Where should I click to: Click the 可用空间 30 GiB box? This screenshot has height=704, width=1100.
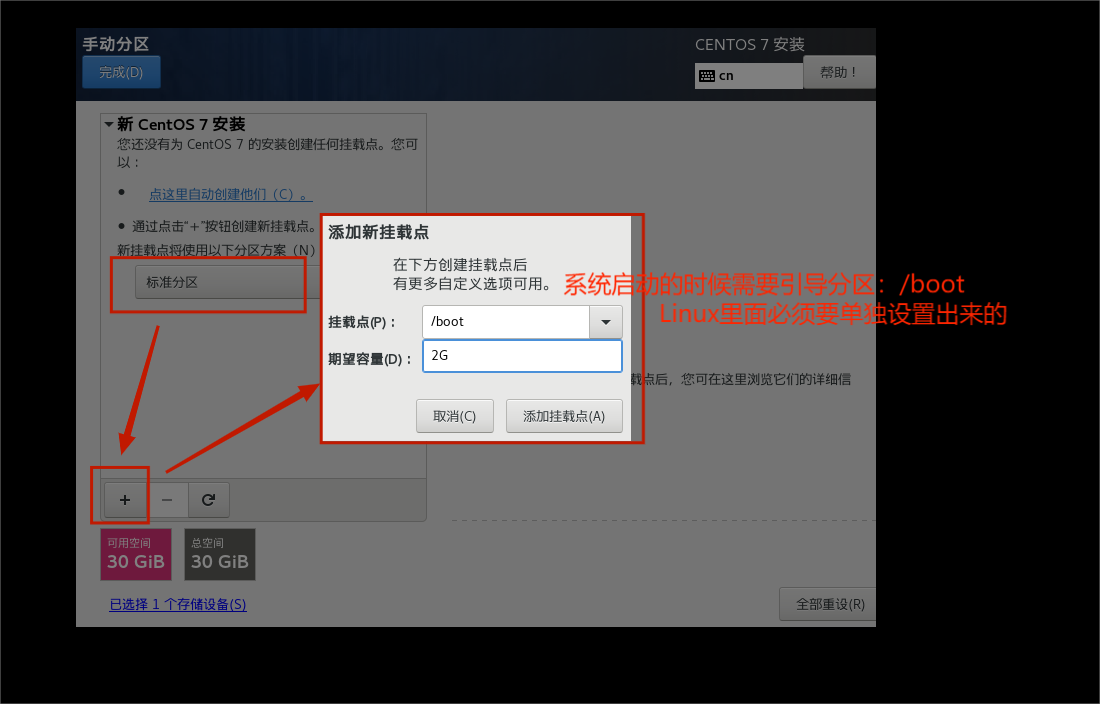(x=136, y=555)
